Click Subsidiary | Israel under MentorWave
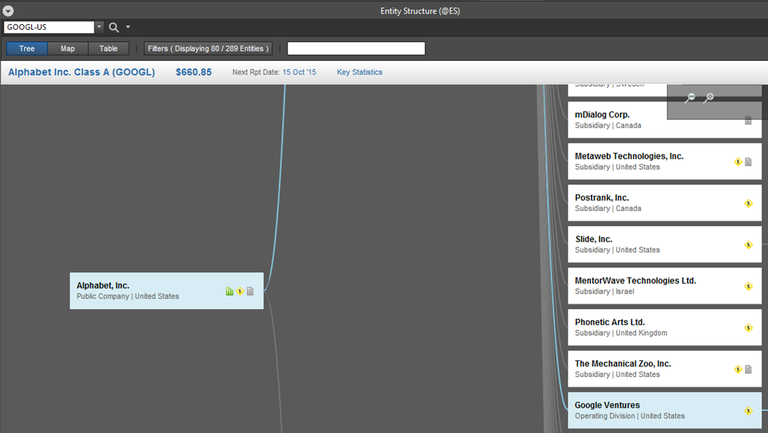The height and width of the screenshot is (433, 768). pos(604,291)
